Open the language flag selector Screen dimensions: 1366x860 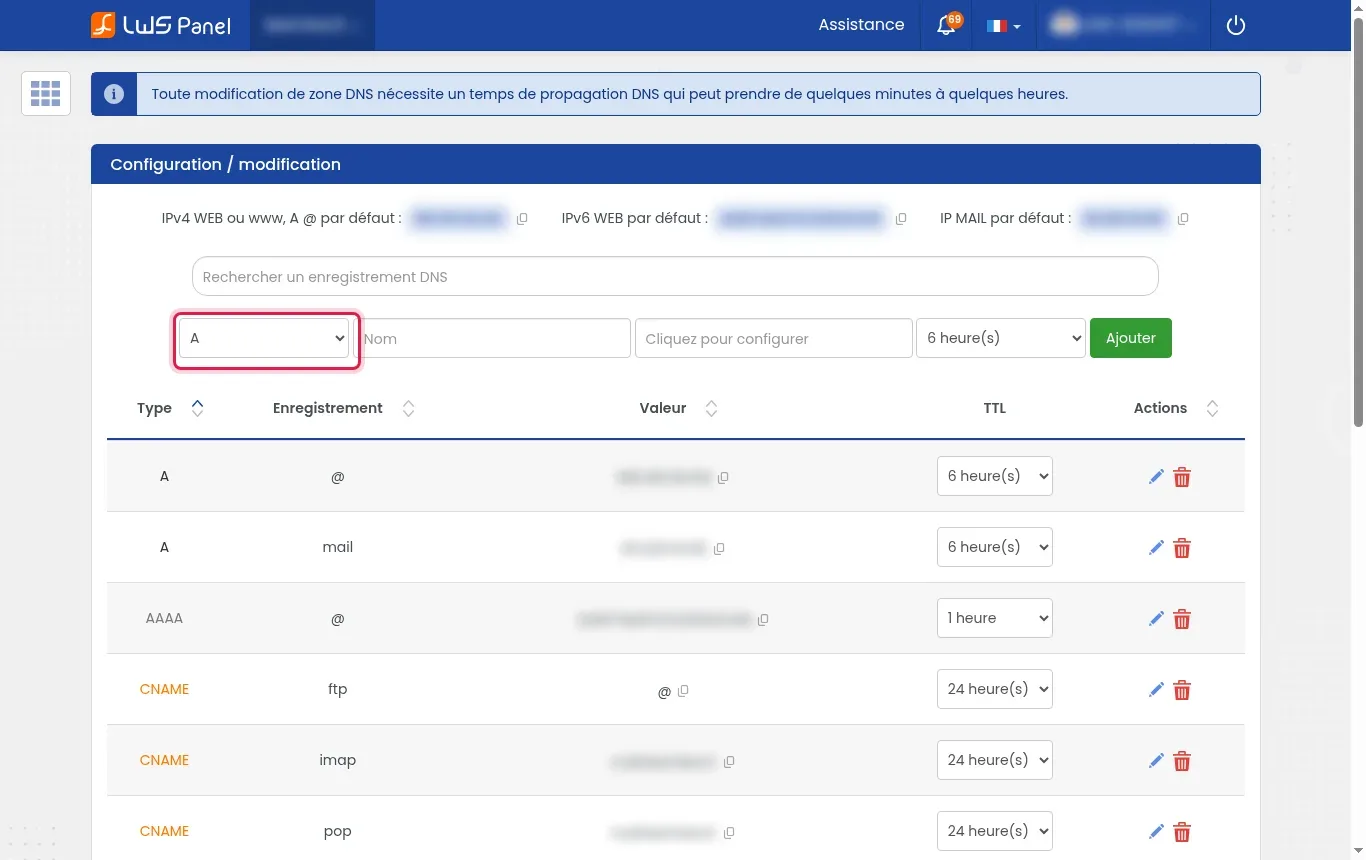[1003, 26]
